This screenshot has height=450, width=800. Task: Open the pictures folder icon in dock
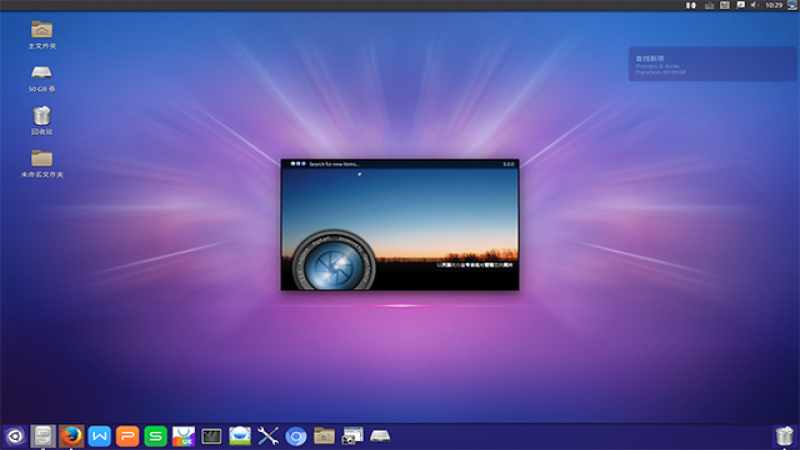pos(324,436)
